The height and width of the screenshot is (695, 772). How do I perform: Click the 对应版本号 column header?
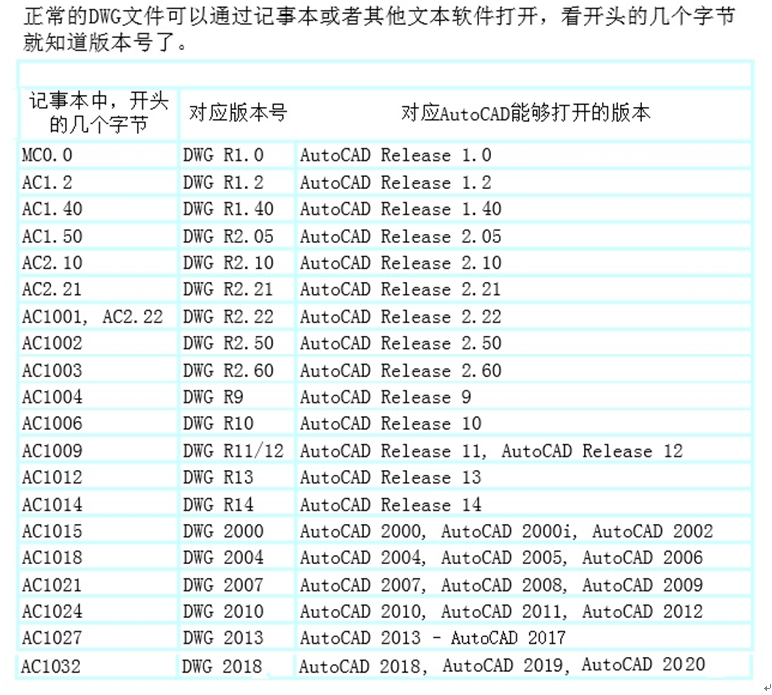pos(238,113)
